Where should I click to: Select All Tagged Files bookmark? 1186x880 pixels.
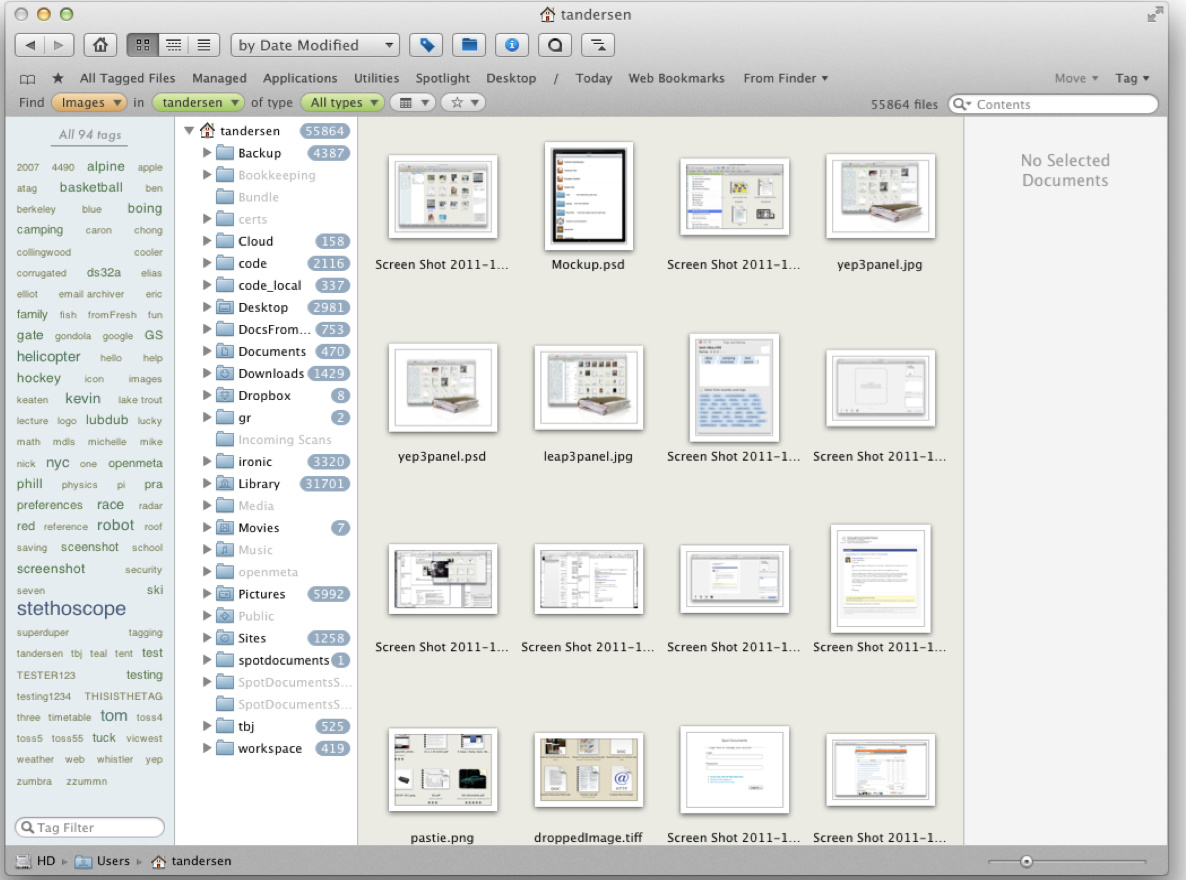[x=127, y=78]
